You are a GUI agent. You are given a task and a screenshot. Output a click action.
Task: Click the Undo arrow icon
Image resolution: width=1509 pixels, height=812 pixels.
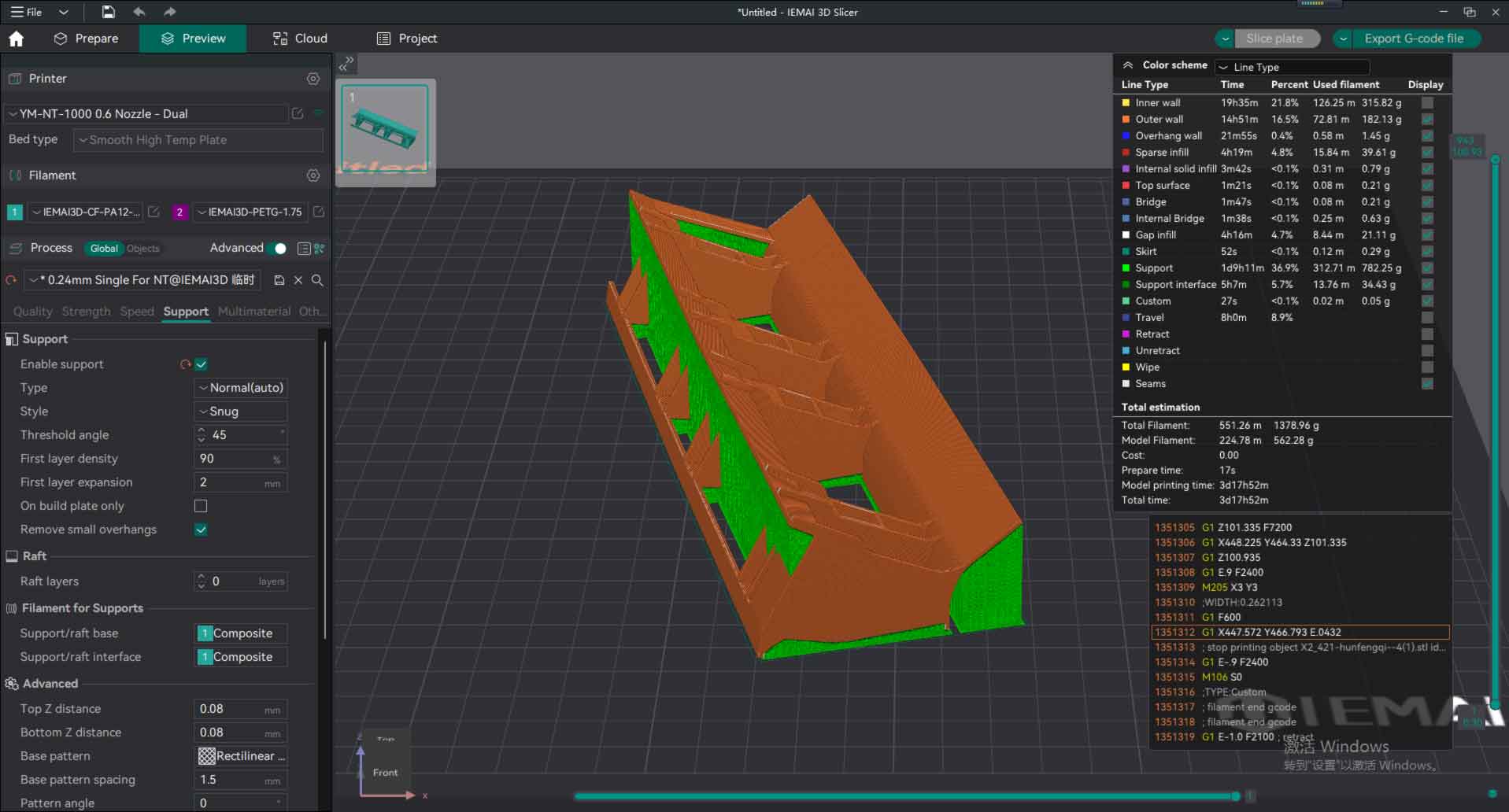tap(139, 12)
